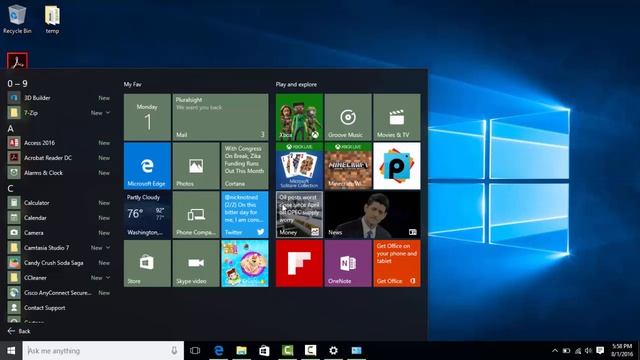Open the Xbox tile
Screen dimensions: 640x360
click(299, 117)
